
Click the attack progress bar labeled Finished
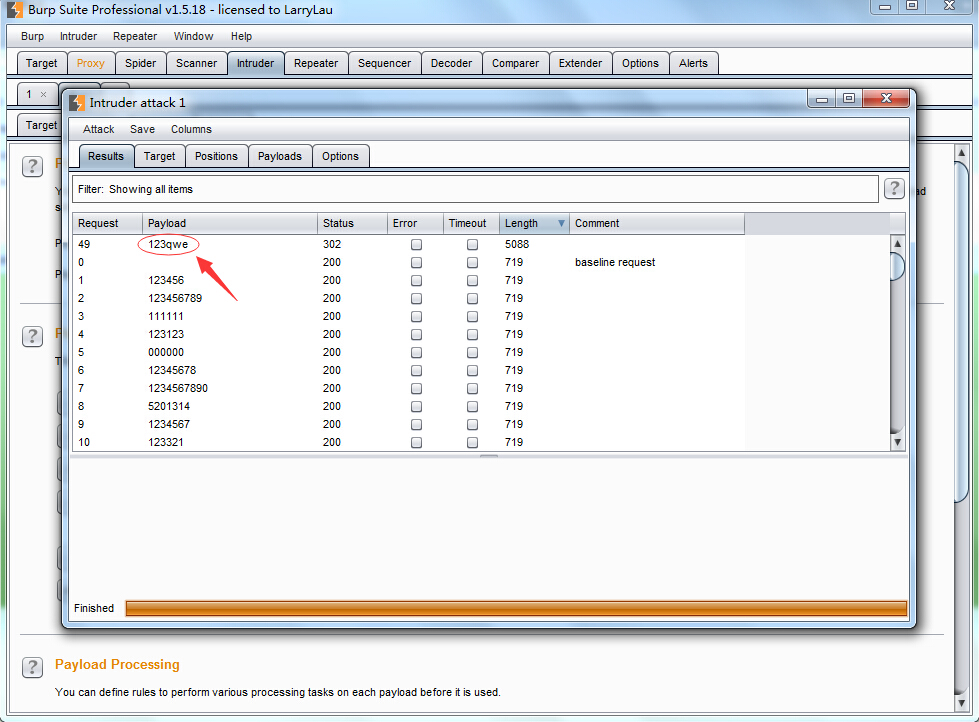point(516,608)
